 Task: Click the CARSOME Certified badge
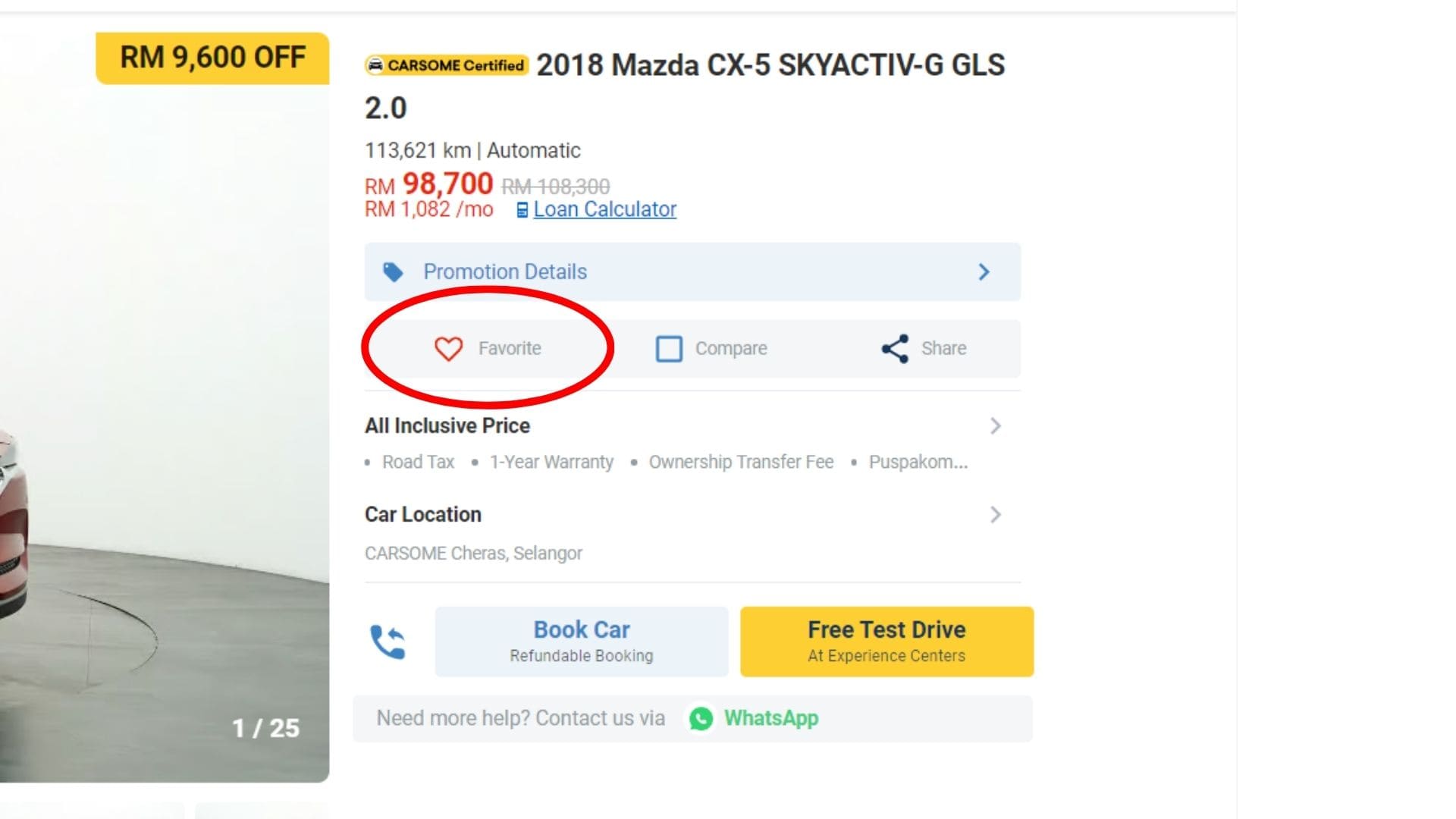(x=446, y=65)
